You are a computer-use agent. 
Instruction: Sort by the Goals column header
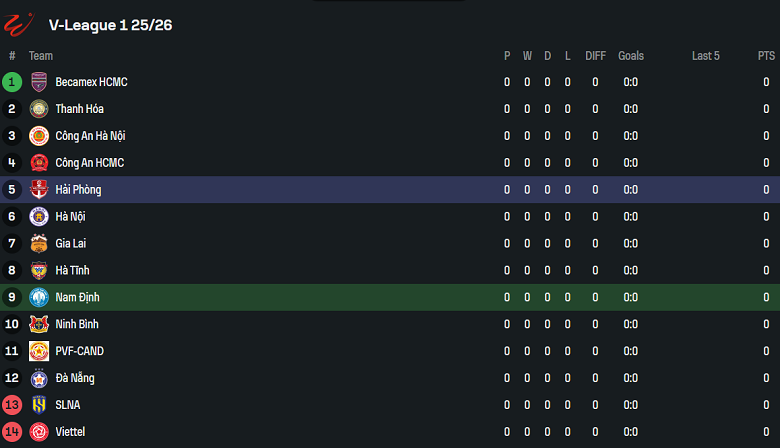click(631, 56)
